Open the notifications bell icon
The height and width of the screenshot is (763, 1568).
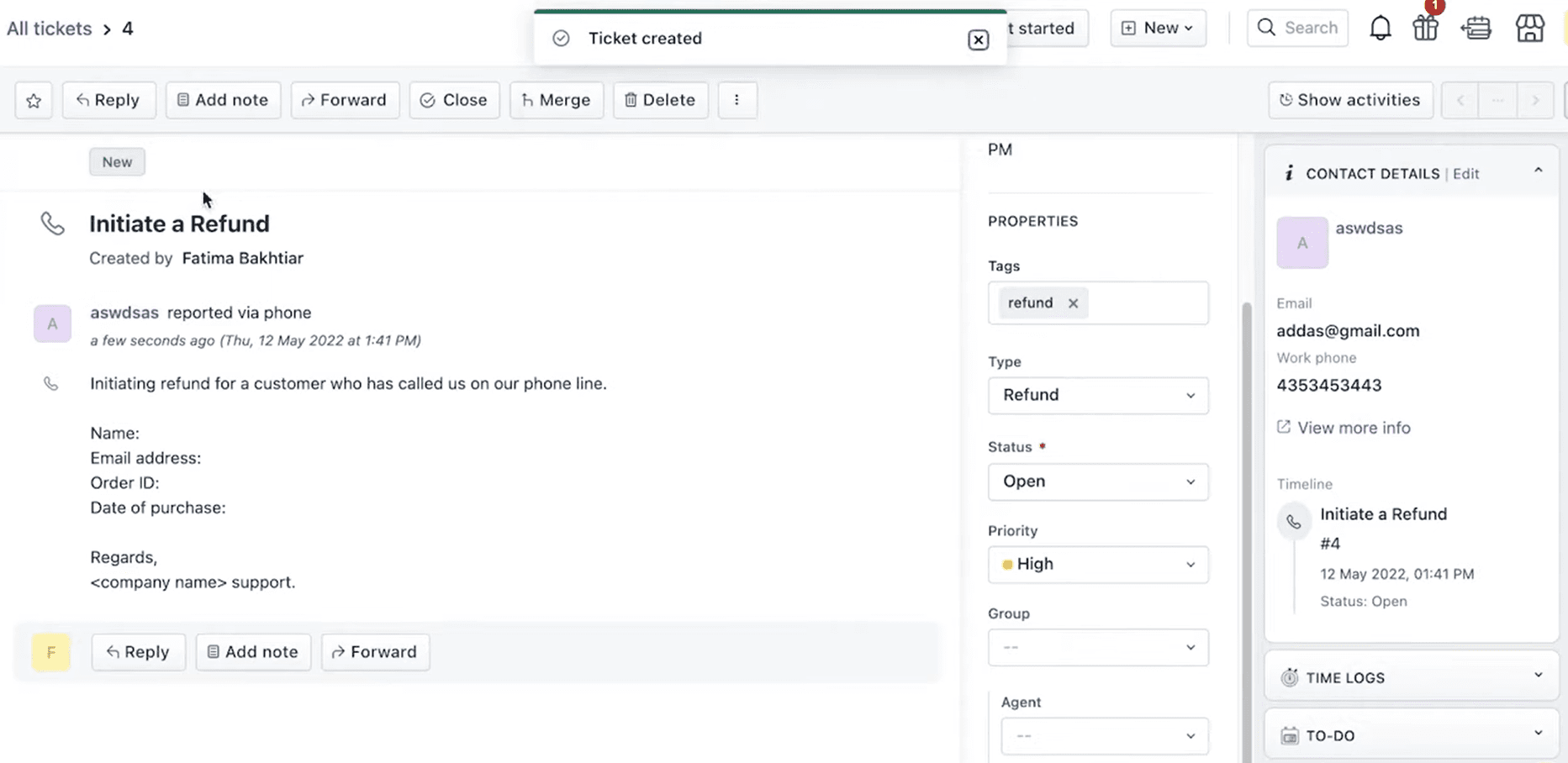1380,28
